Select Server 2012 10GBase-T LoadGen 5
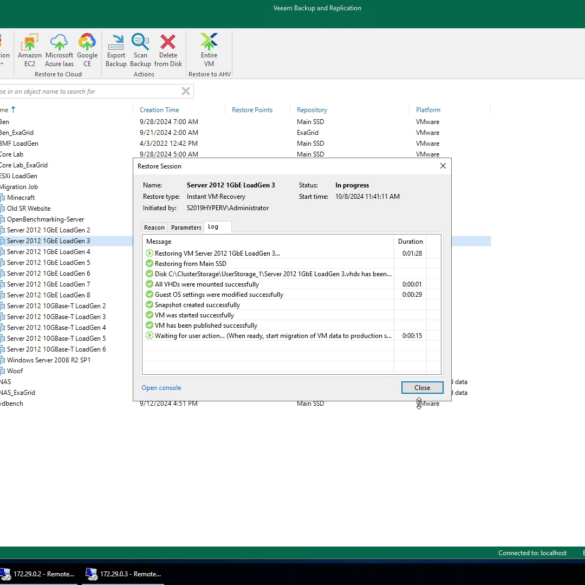The height and width of the screenshot is (585, 585). 56,338
